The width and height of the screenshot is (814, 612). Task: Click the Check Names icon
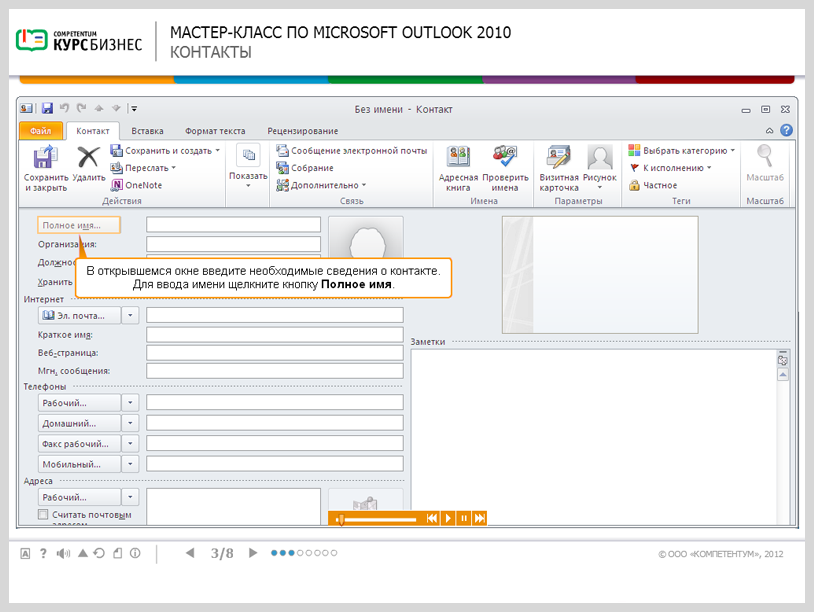[x=505, y=157]
